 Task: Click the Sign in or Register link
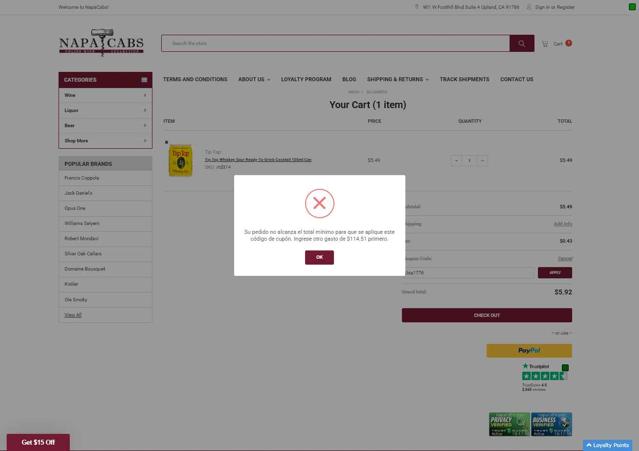pyautogui.click(x=555, y=7)
